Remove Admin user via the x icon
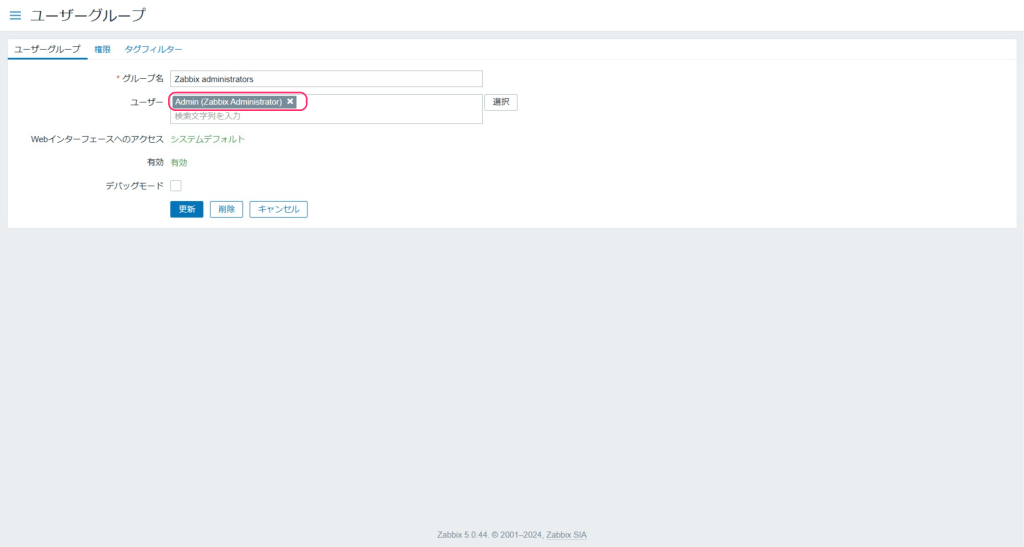The image size is (1024, 547). (x=290, y=101)
